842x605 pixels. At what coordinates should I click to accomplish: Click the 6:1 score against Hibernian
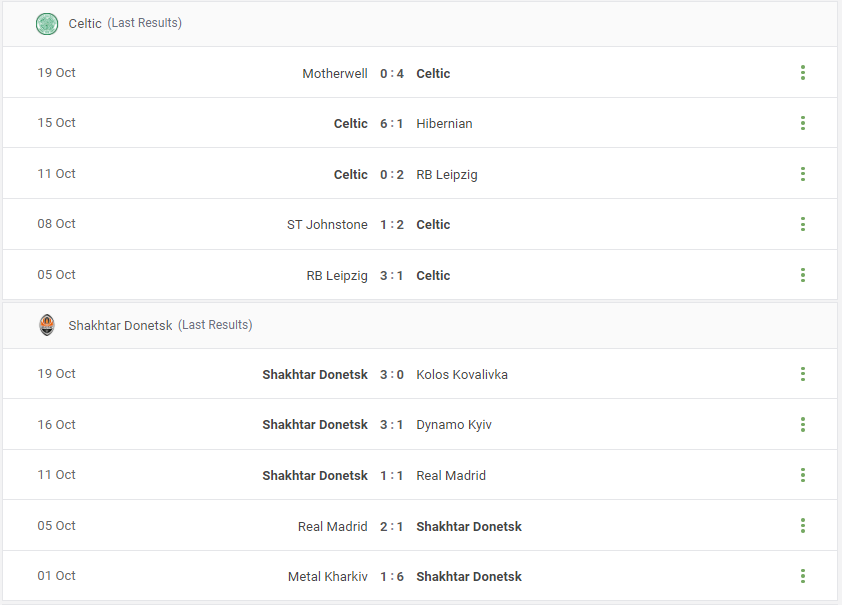(x=391, y=123)
